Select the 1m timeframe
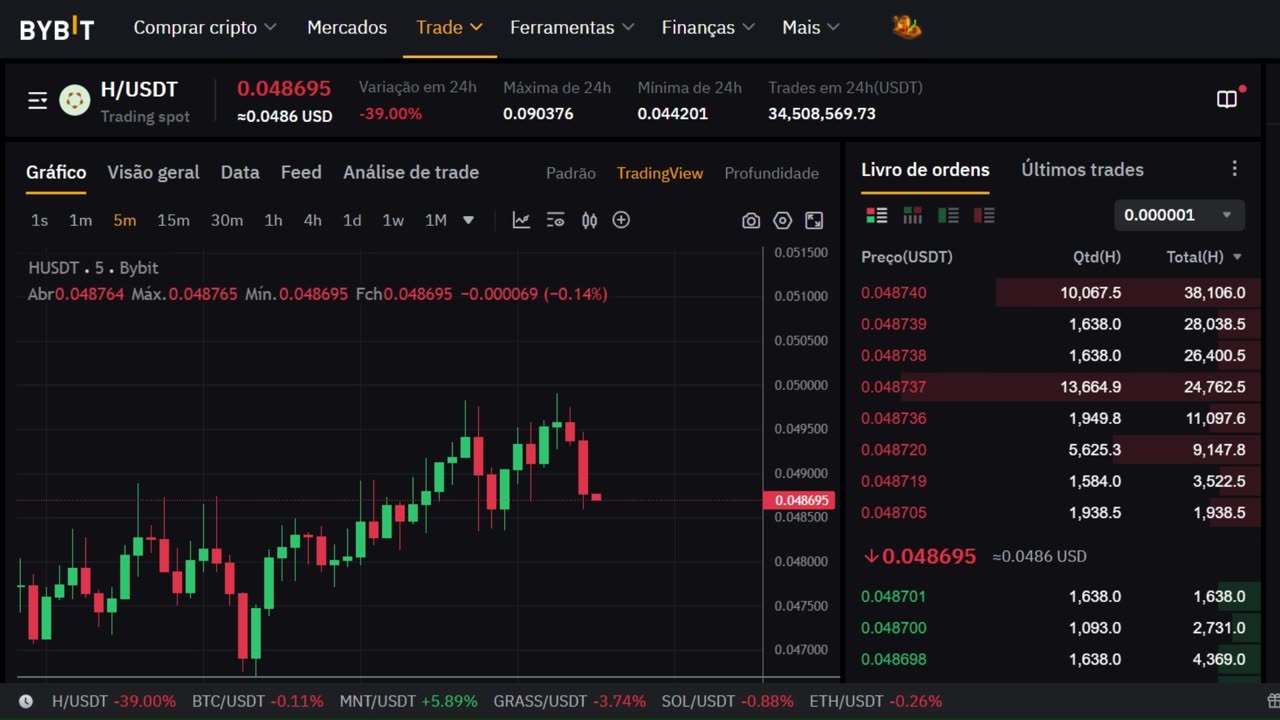 click(x=80, y=220)
